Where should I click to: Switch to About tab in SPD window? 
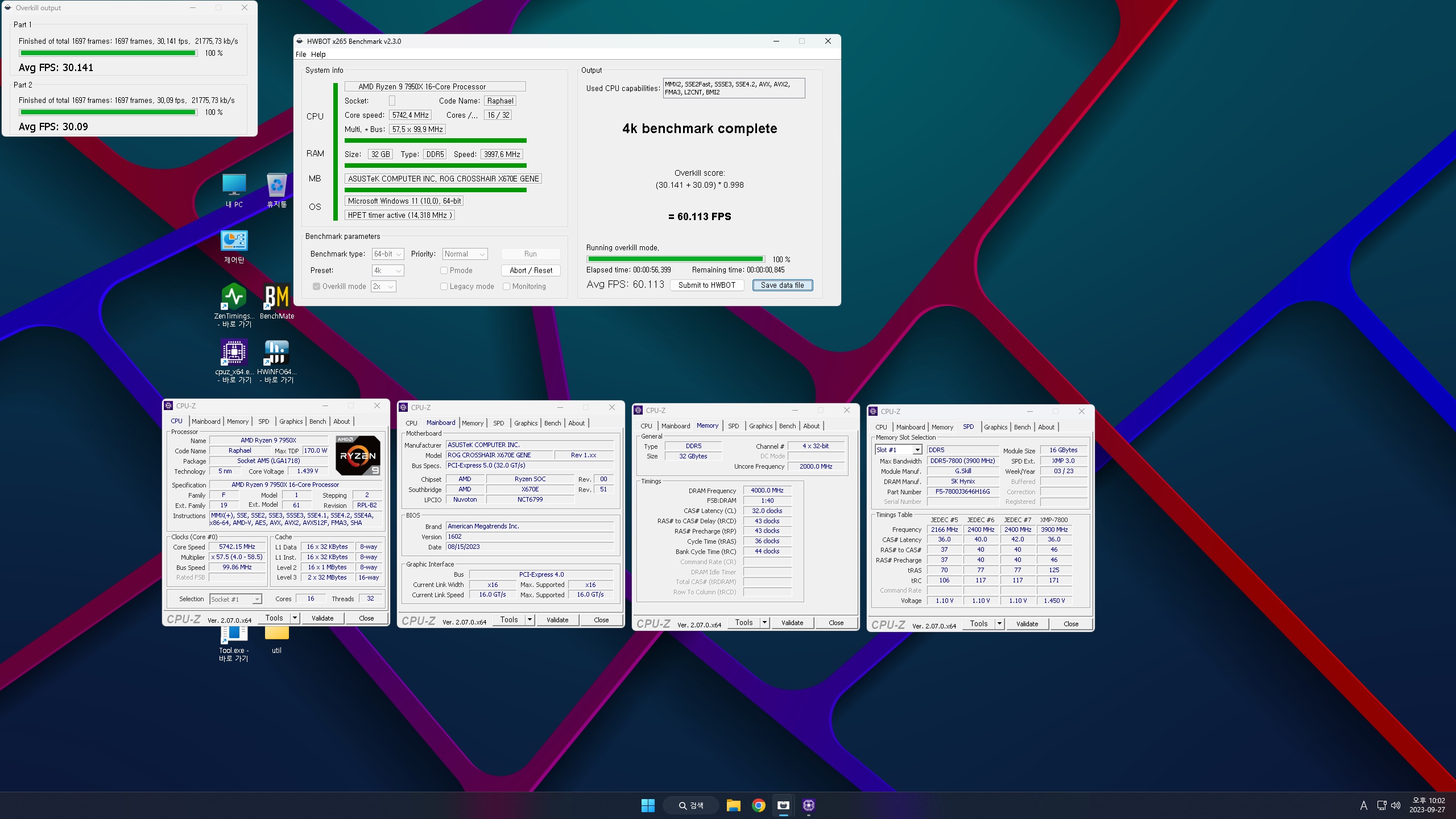click(1046, 427)
